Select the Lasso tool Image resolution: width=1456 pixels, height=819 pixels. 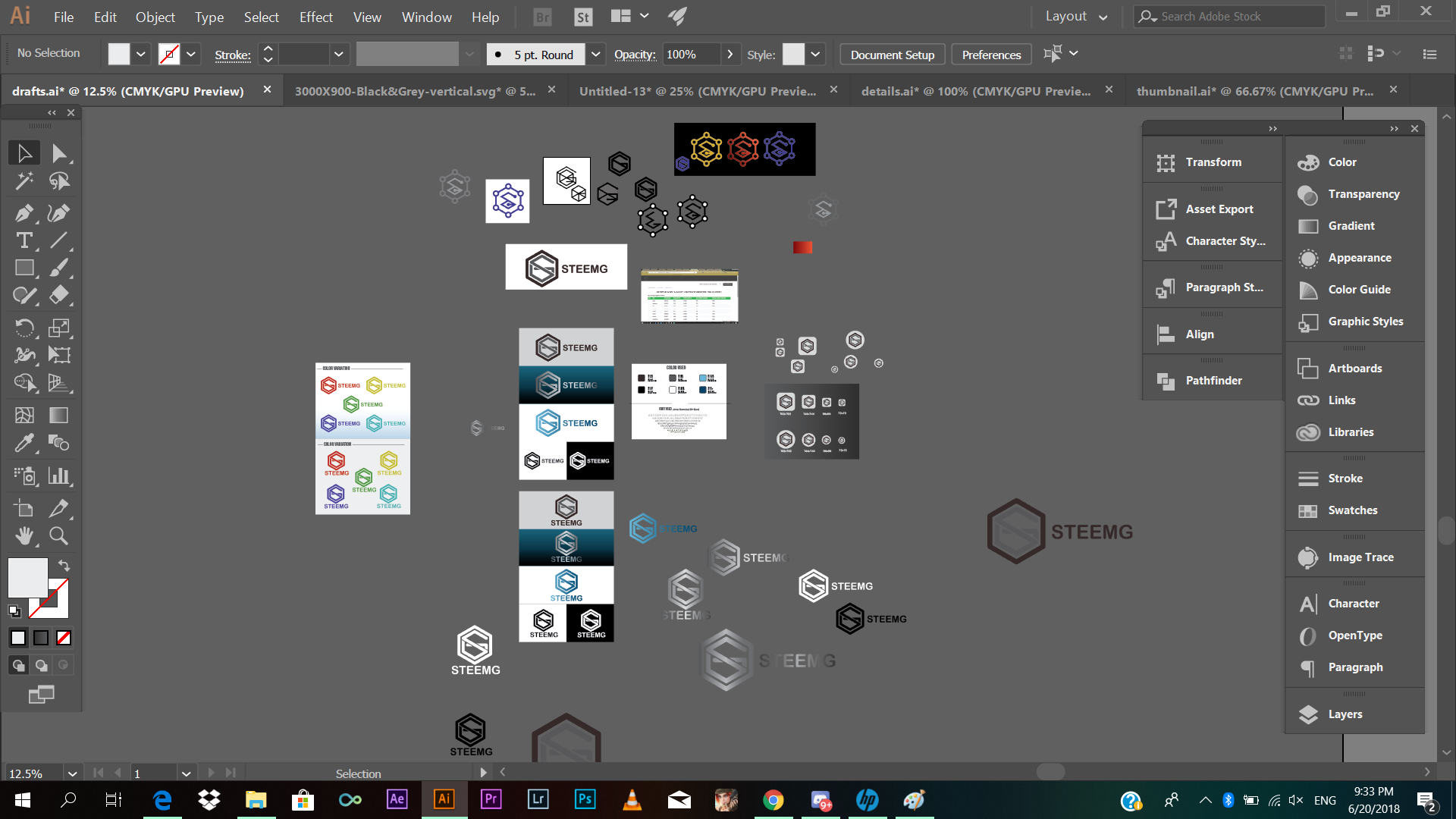pos(59,180)
